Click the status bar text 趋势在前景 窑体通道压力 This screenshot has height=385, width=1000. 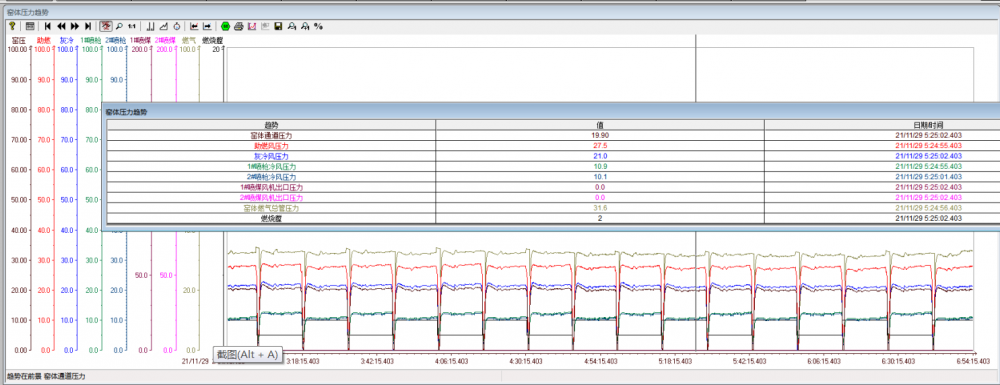tap(45, 377)
